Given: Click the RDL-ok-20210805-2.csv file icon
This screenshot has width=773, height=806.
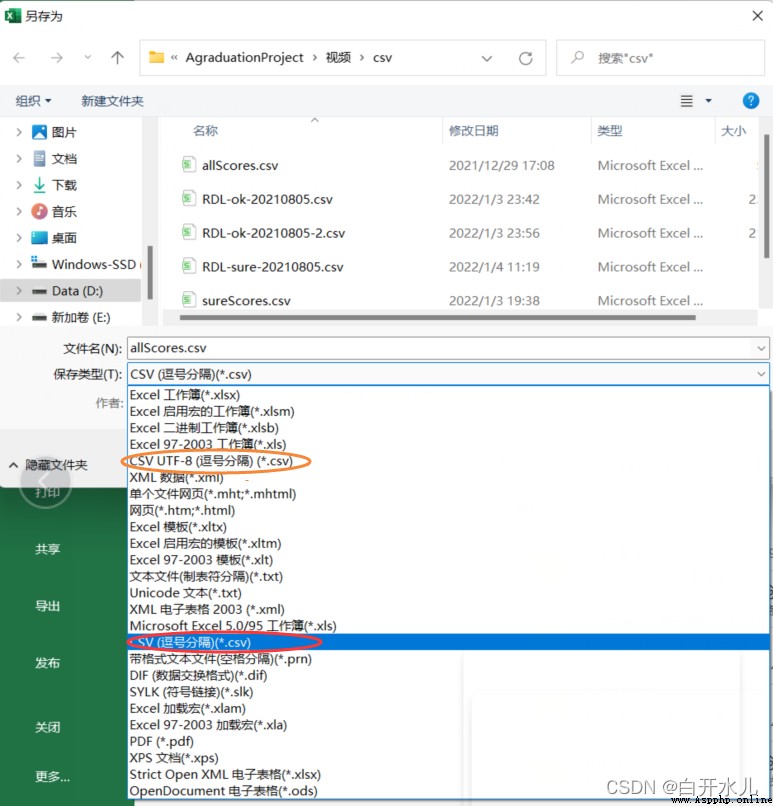Looking at the screenshot, I should (x=189, y=232).
